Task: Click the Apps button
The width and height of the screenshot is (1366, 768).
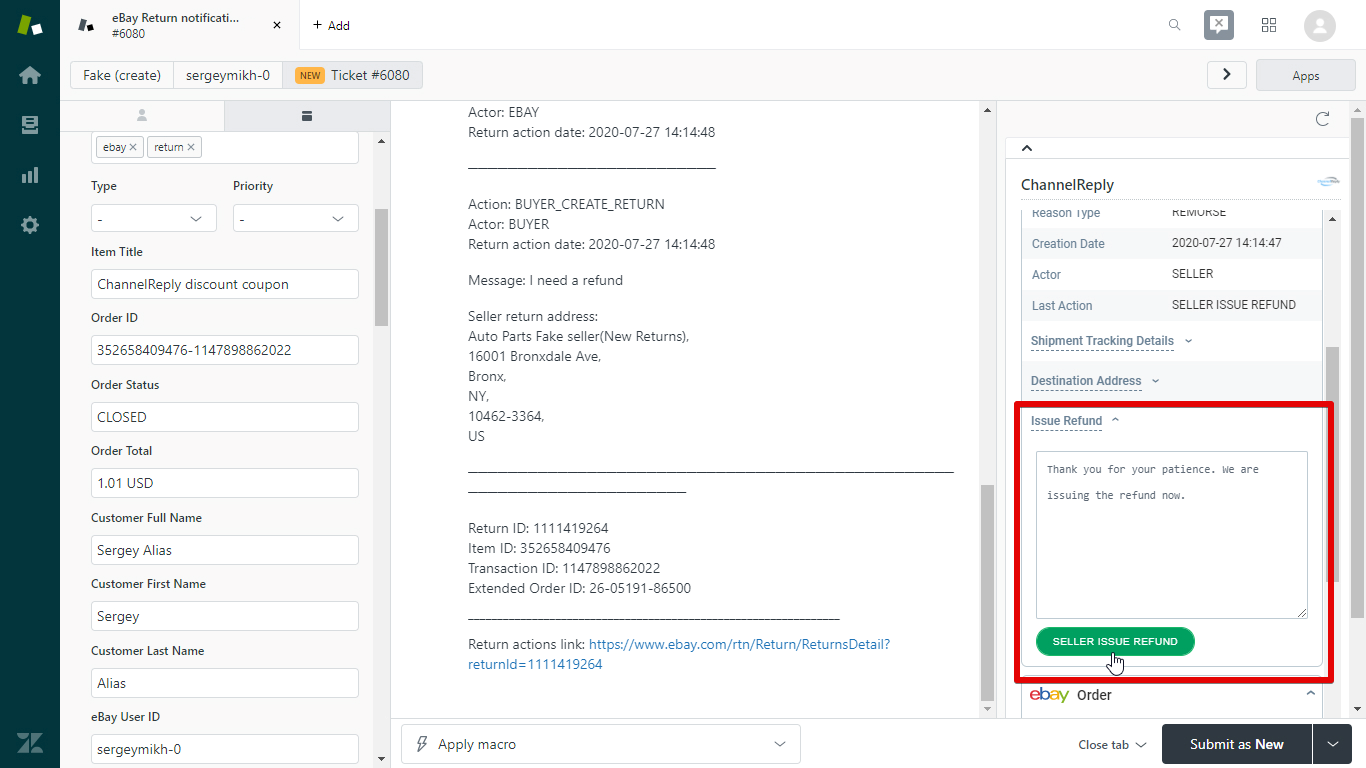Action: point(1306,75)
